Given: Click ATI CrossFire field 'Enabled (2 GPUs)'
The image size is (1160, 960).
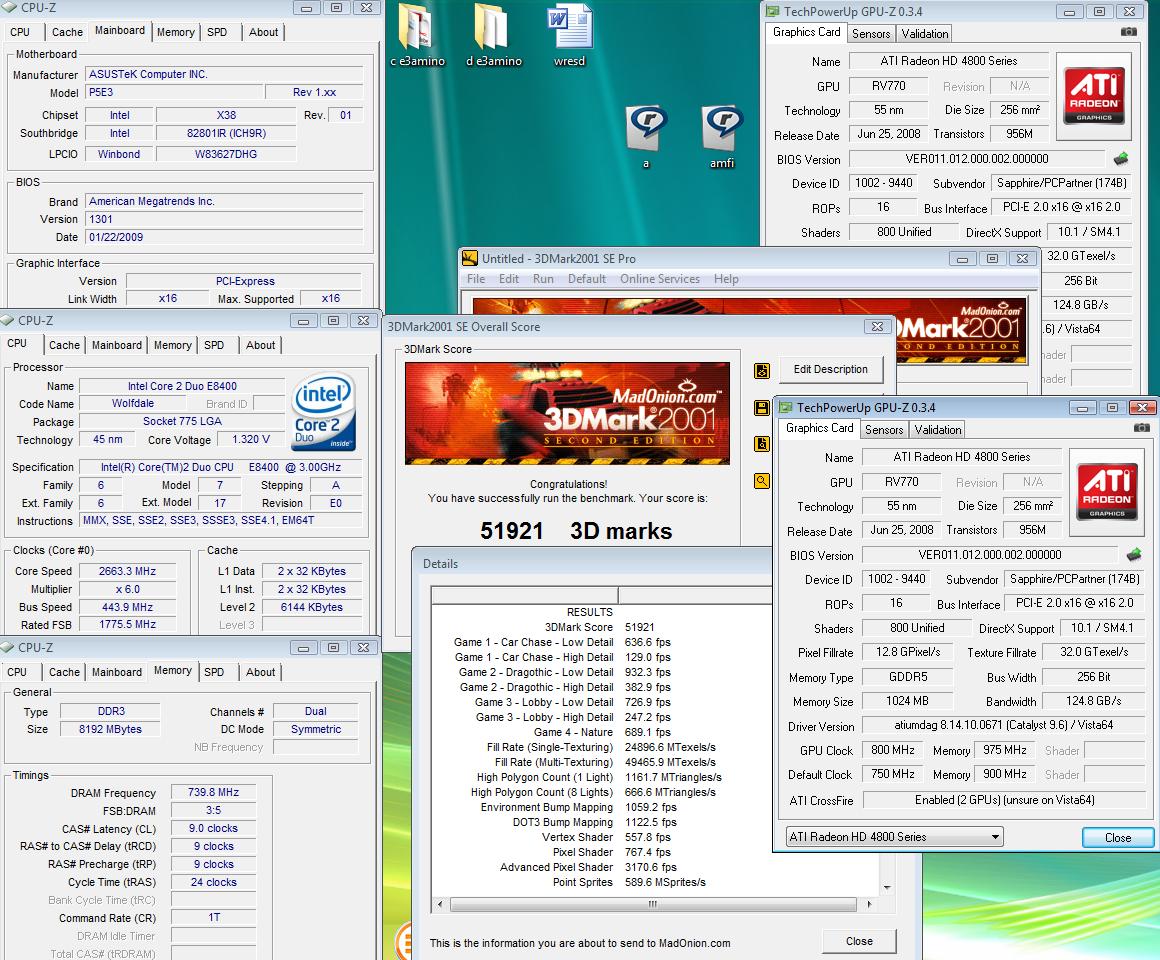Looking at the screenshot, I should click(1004, 800).
